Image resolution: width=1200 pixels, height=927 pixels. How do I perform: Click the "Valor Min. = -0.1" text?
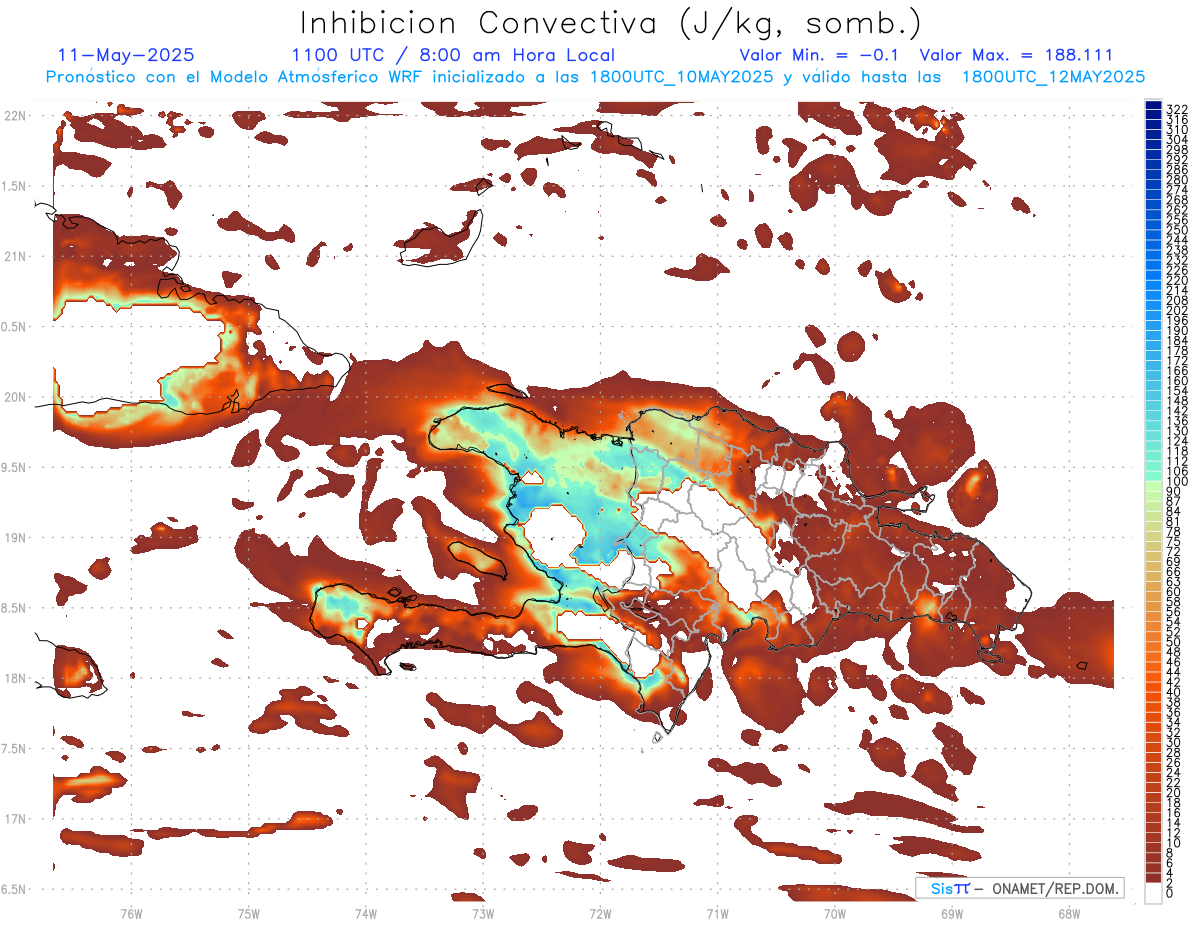coord(820,55)
